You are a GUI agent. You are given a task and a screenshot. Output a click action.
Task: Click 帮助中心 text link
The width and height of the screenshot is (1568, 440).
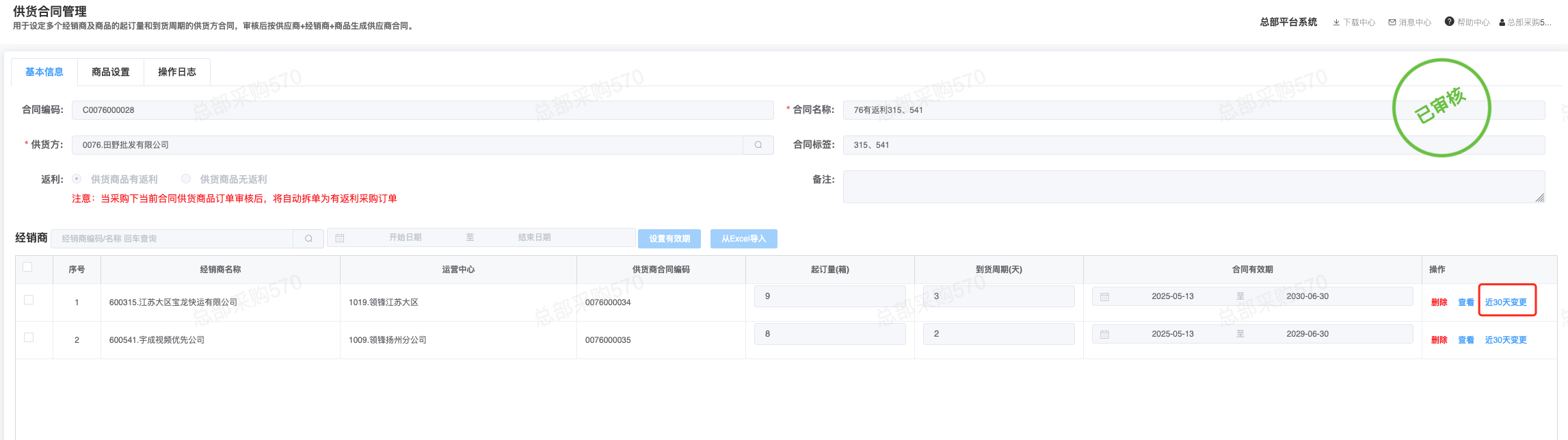[x=1474, y=23]
